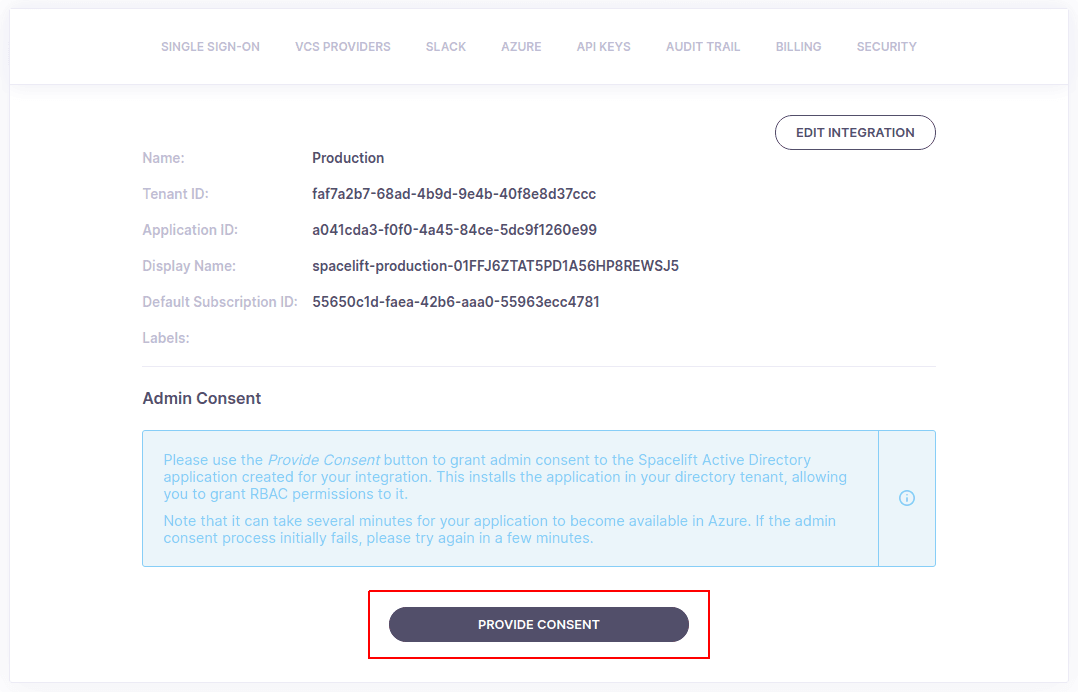Select the Application ID value text
The height and width of the screenshot is (692, 1078).
(453, 229)
